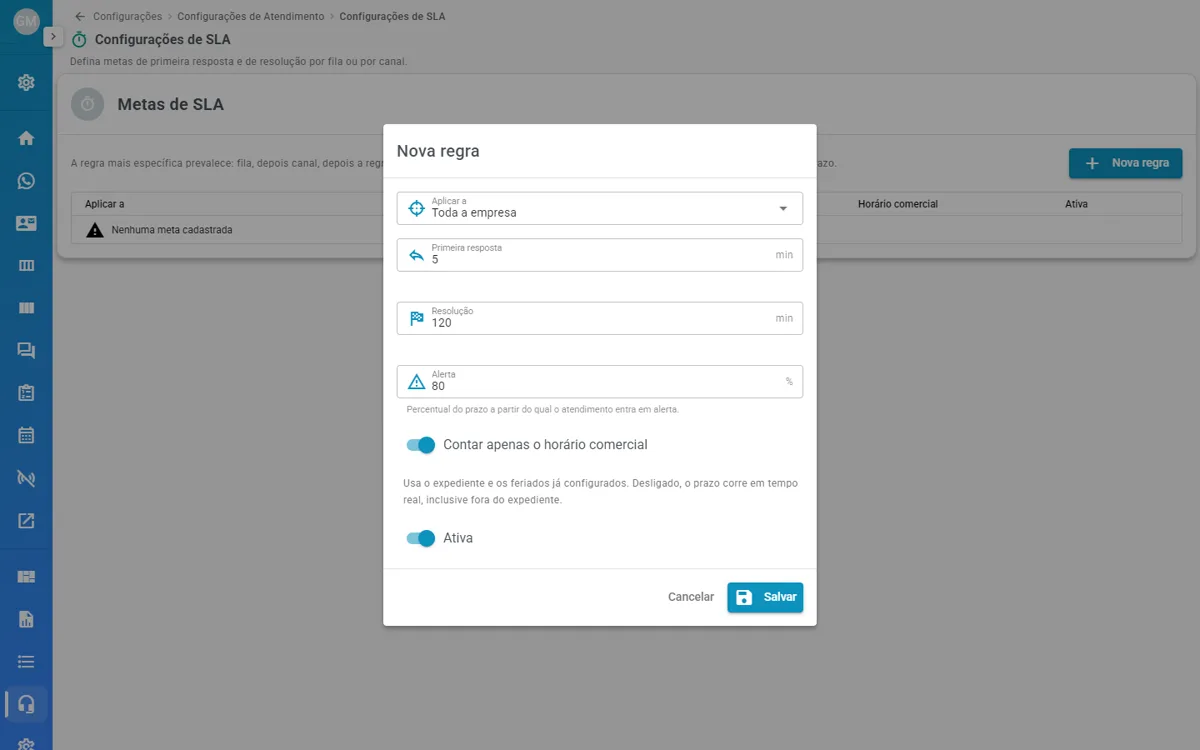Open the list icon in sidebar
1200x750 pixels.
[26, 661]
